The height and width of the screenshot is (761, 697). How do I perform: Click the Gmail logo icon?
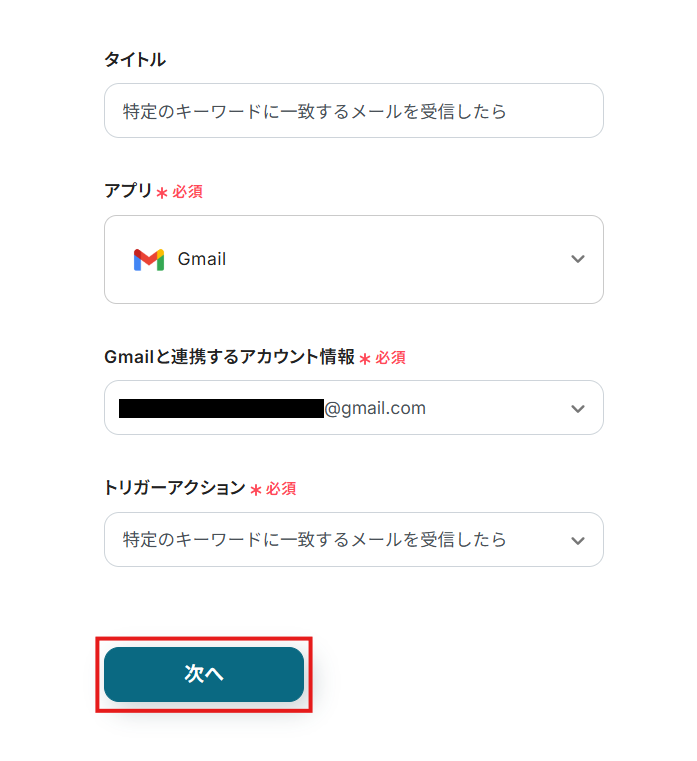click(x=148, y=260)
